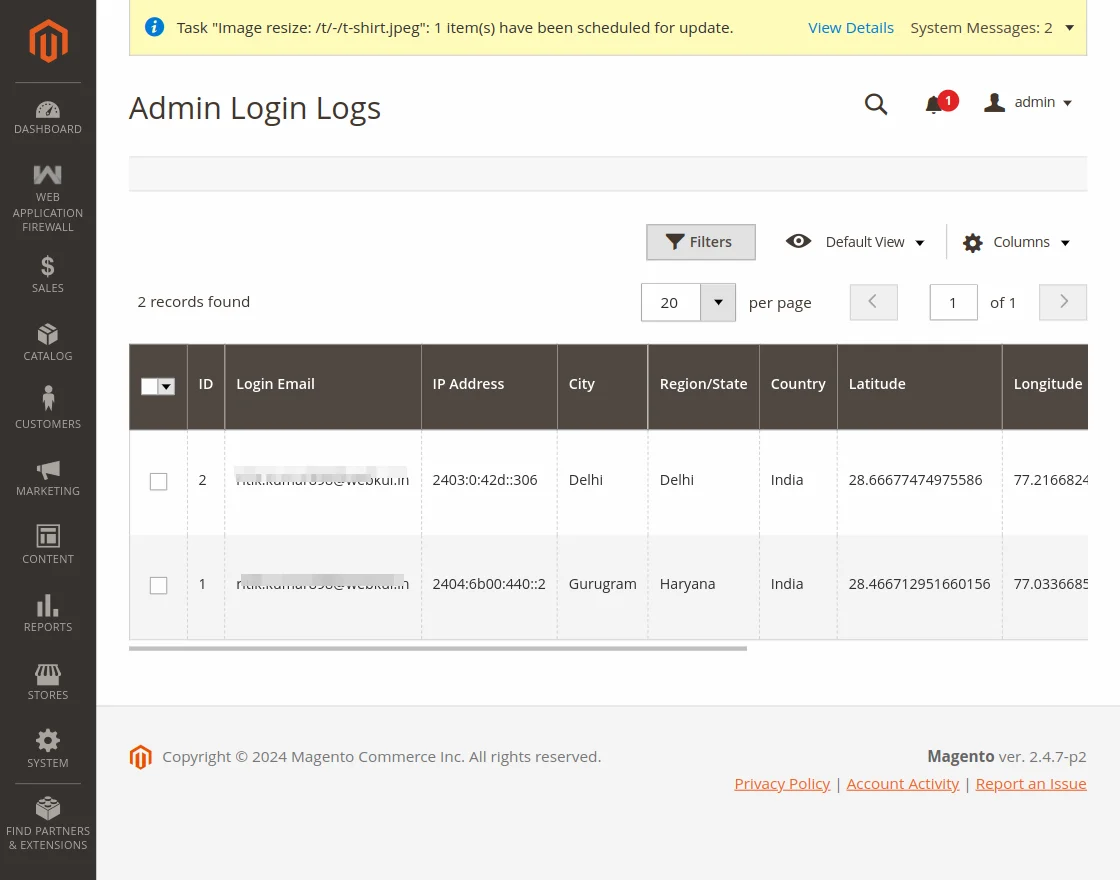The width and height of the screenshot is (1120, 880).
Task: Open the Stores sidebar icon
Action: pyautogui.click(x=47, y=678)
